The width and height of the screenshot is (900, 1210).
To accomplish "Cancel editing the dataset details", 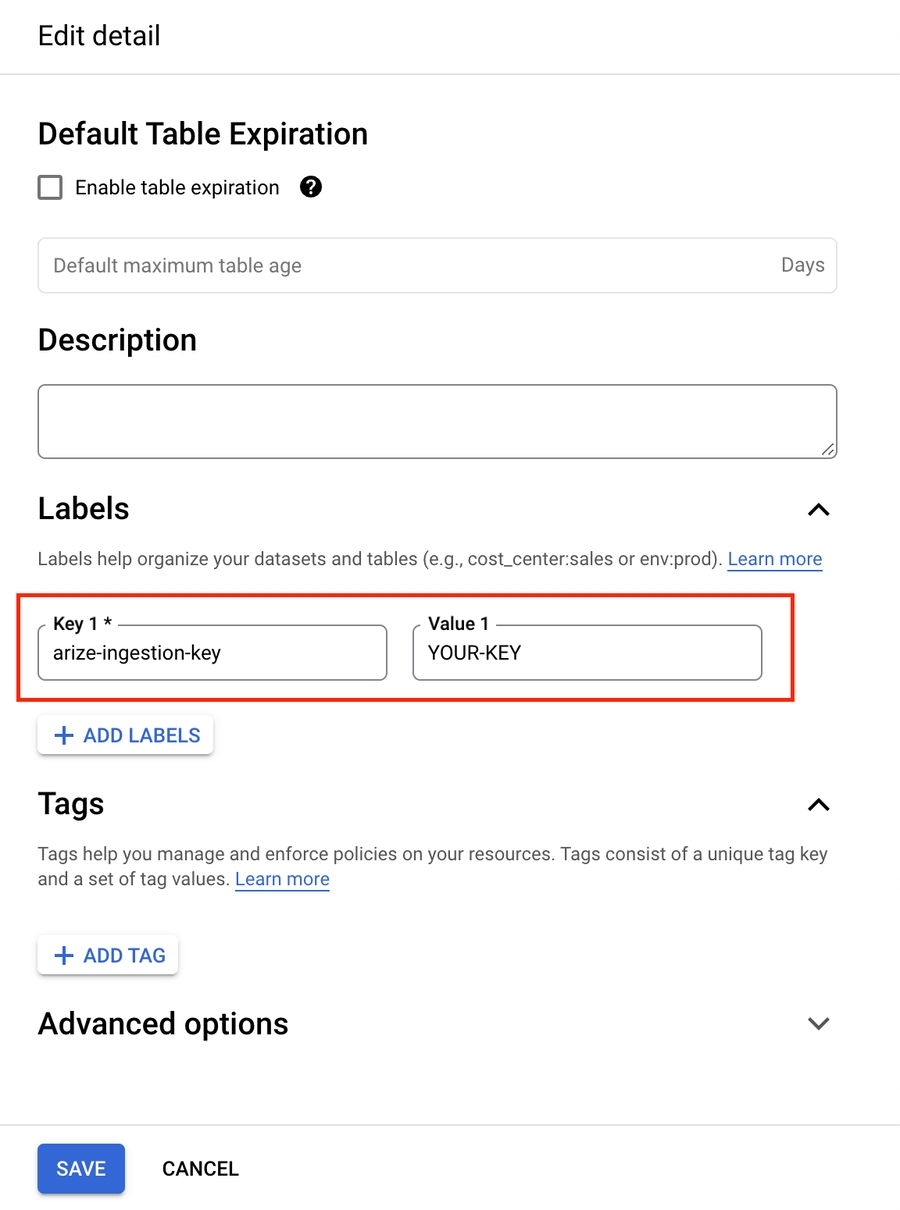I will pyautogui.click(x=200, y=1169).
